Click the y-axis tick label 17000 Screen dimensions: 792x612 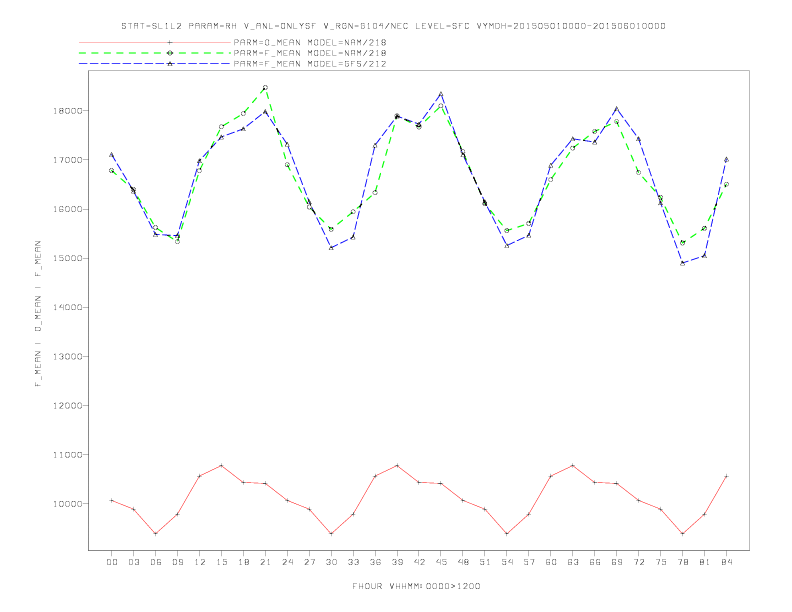click(67, 160)
